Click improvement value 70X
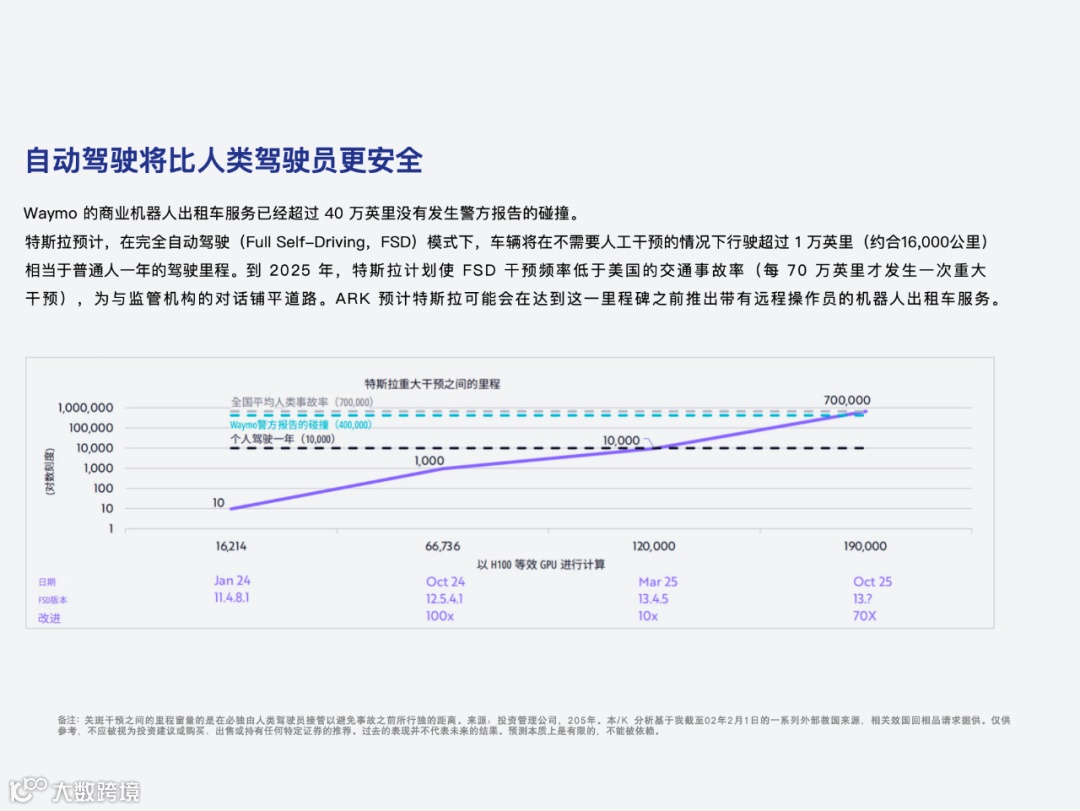 pos(864,616)
